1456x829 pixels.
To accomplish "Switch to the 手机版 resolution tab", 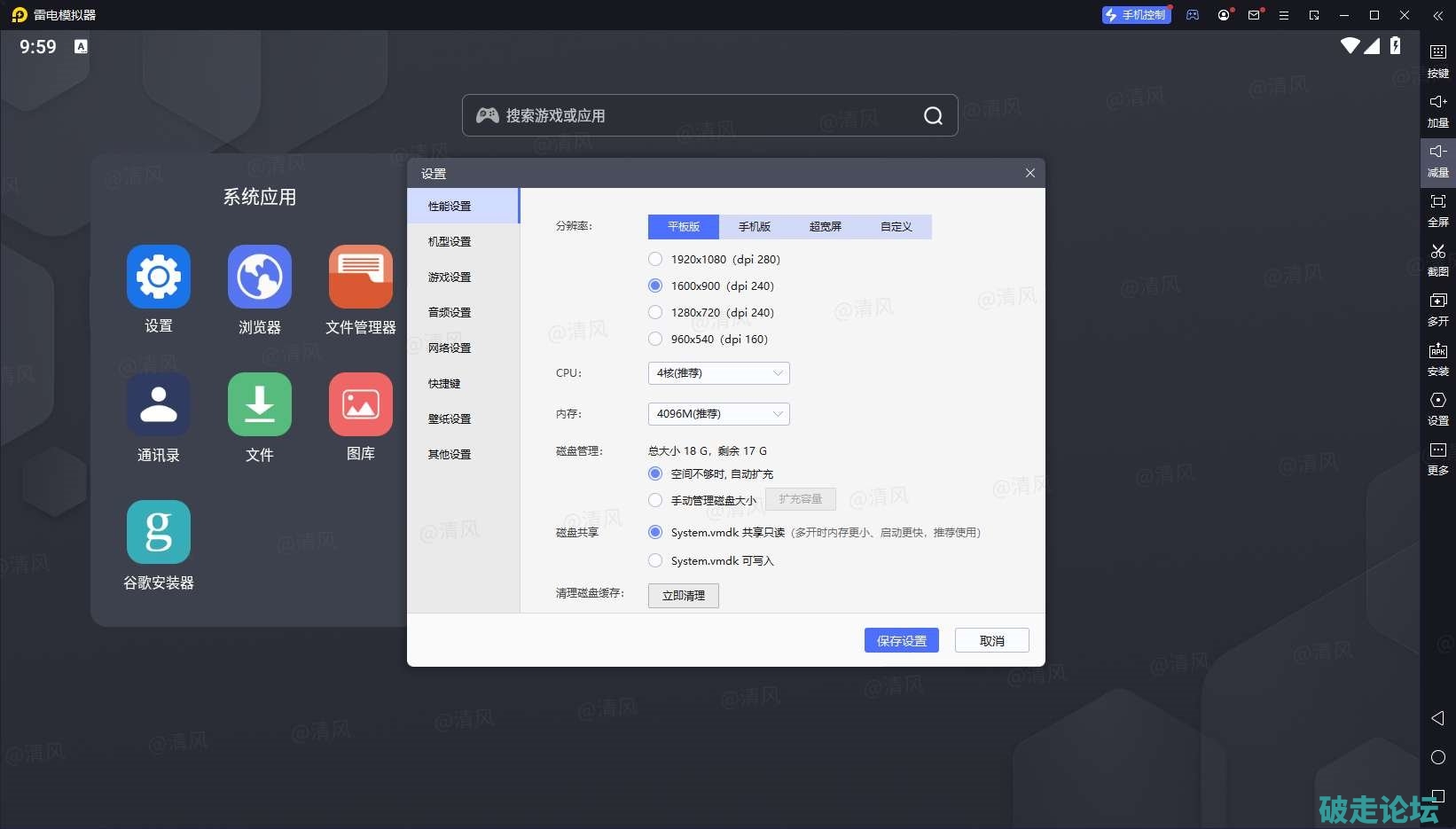I will pos(755,227).
